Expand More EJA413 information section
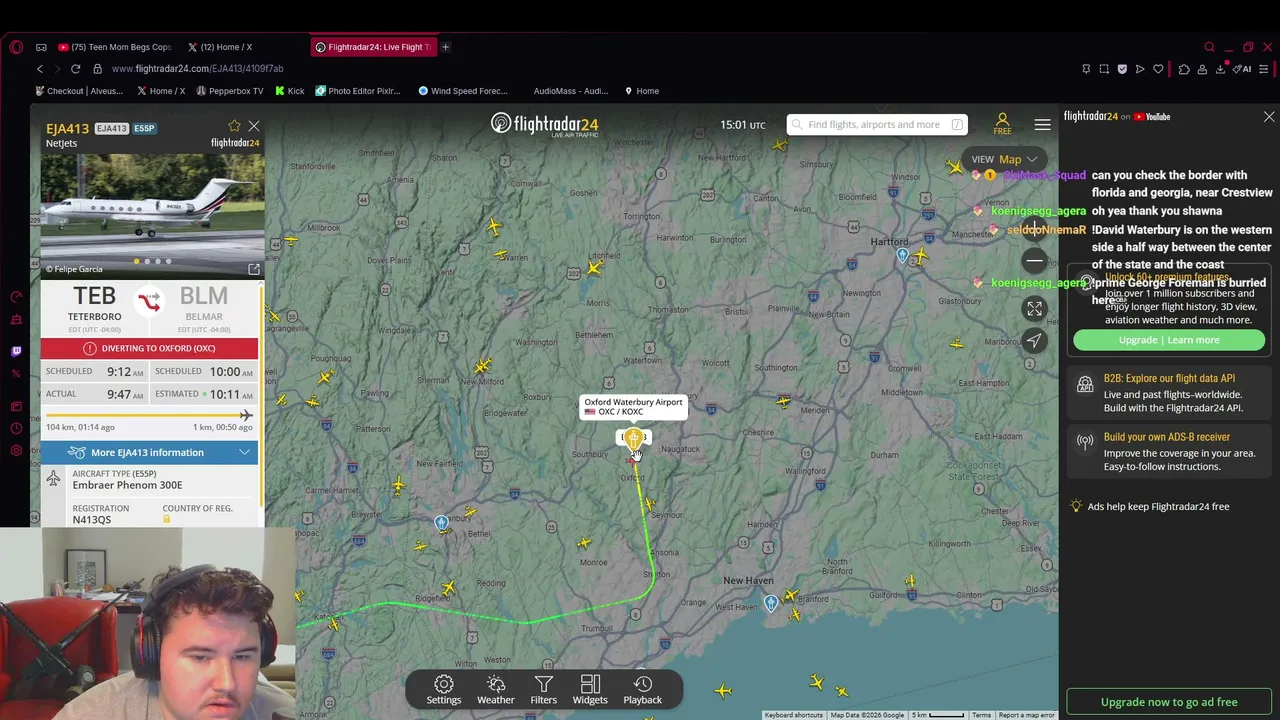Image resolution: width=1280 pixels, height=720 pixels. 149,453
